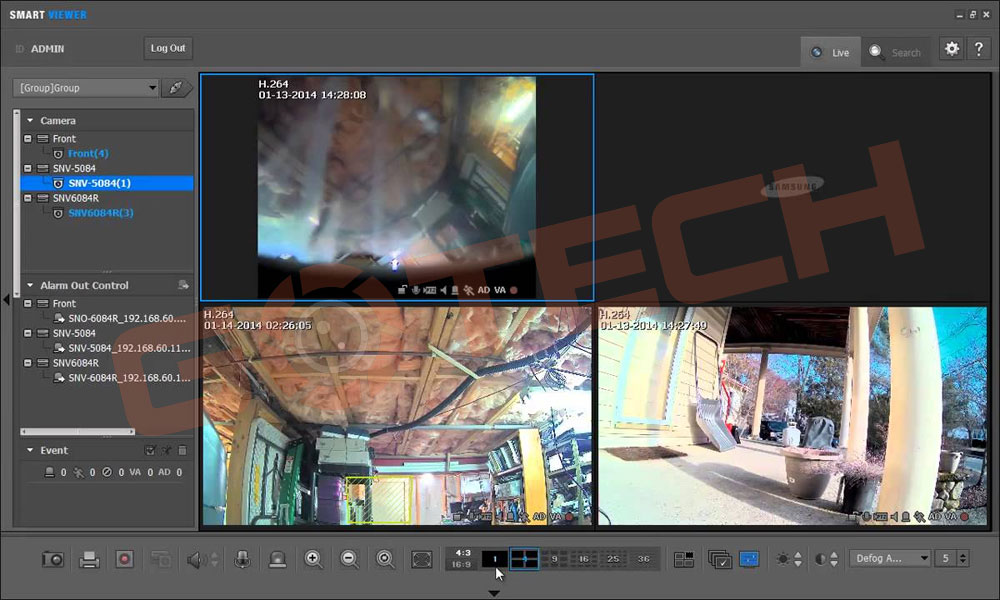
Task: Select the 4:3 aspect ratio option
Action: (x=462, y=552)
